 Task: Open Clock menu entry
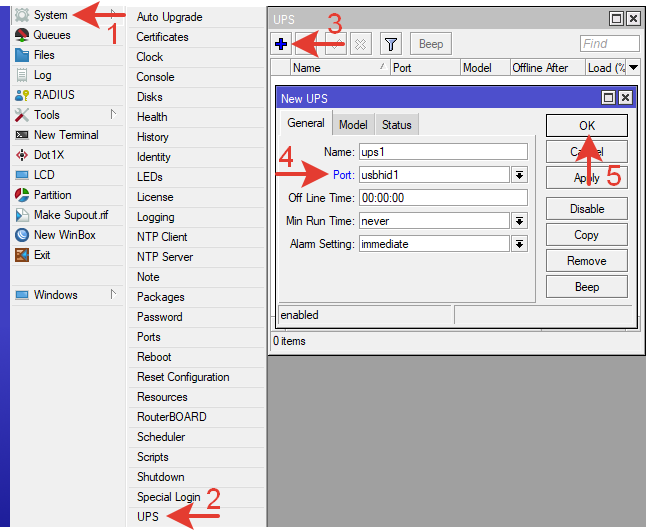pyautogui.click(x=197, y=57)
